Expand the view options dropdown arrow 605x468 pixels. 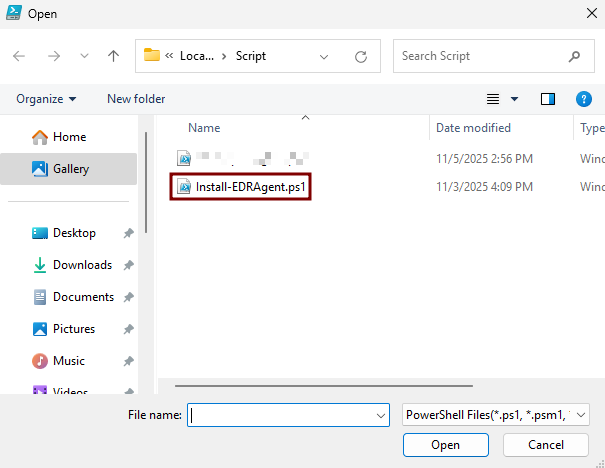click(x=515, y=99)
